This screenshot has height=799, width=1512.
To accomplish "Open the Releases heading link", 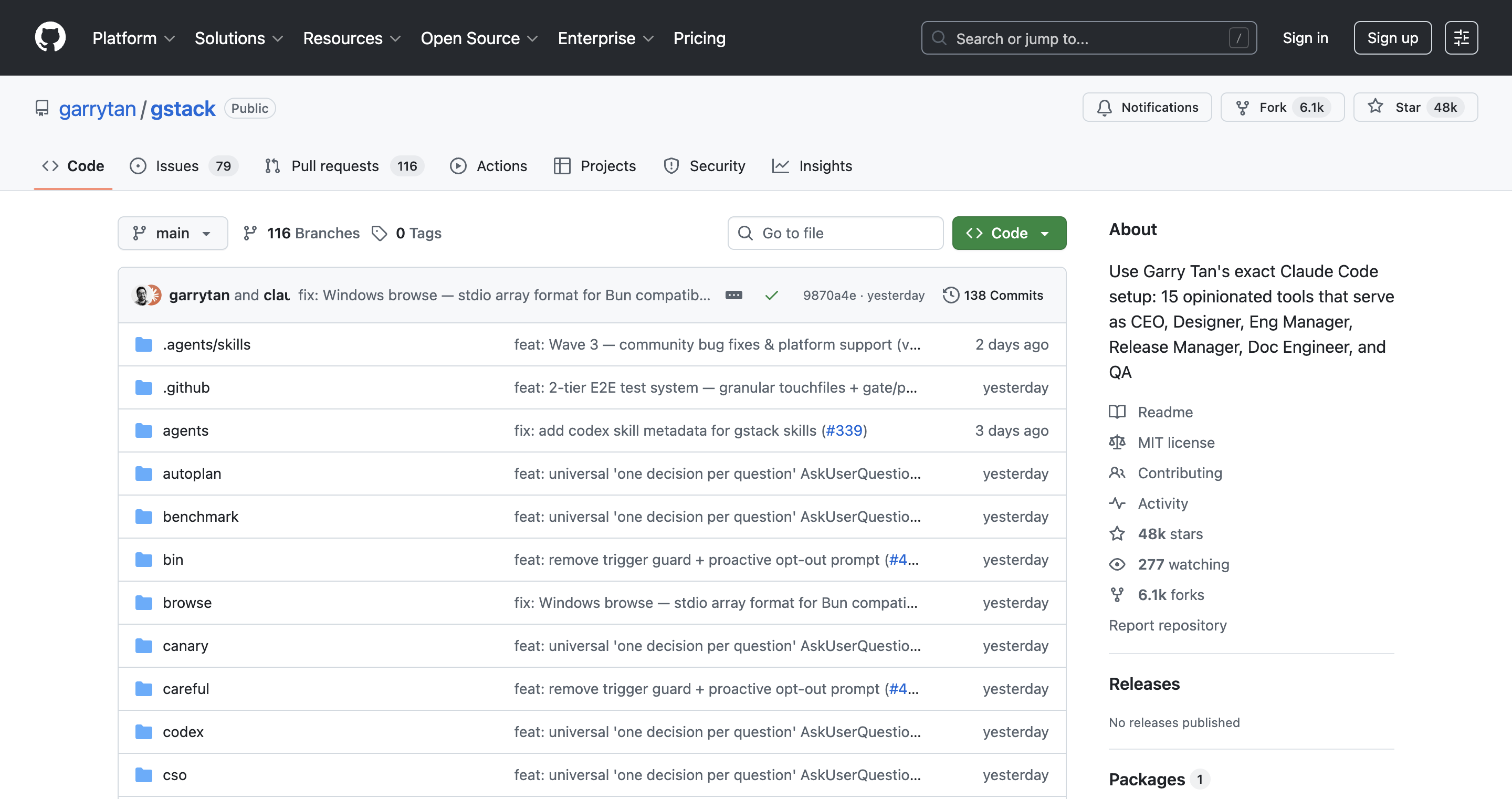I will [x=1144, y=685].
